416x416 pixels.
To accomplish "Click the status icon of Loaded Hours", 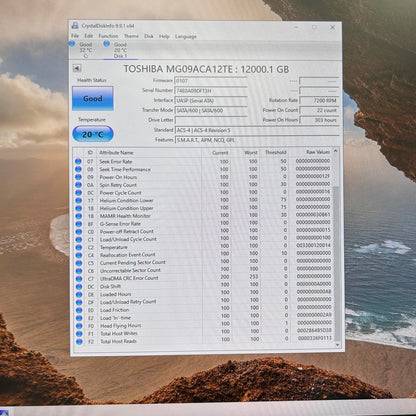I will coord(79,295).
